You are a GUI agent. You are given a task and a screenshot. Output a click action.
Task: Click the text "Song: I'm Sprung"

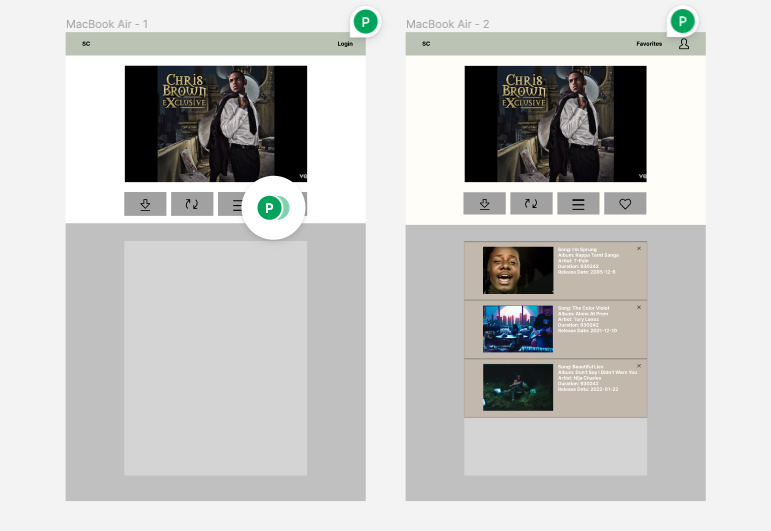[x=577, y=250]
